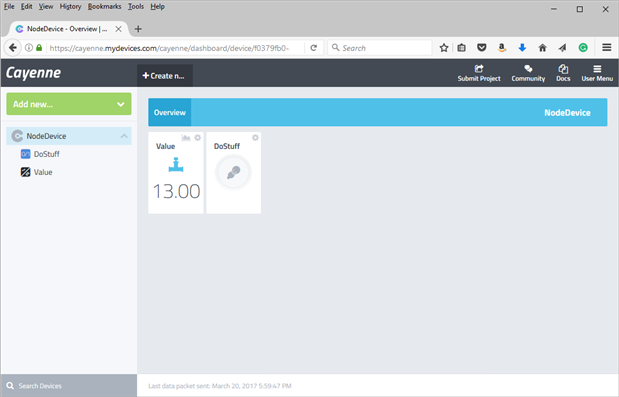
Task: Click the green padlock security icon
Action: (39, 48)
